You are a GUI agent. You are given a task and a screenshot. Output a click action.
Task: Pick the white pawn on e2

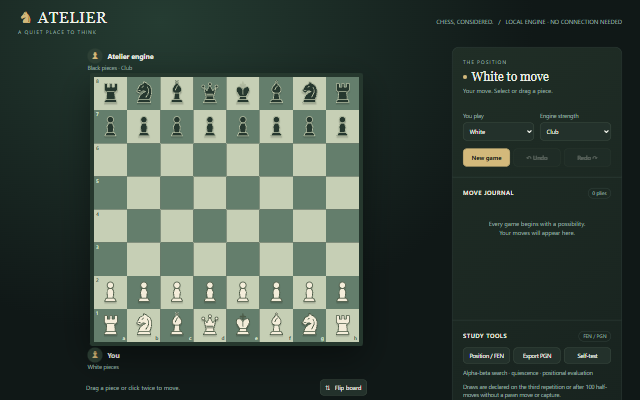(243, 292)
